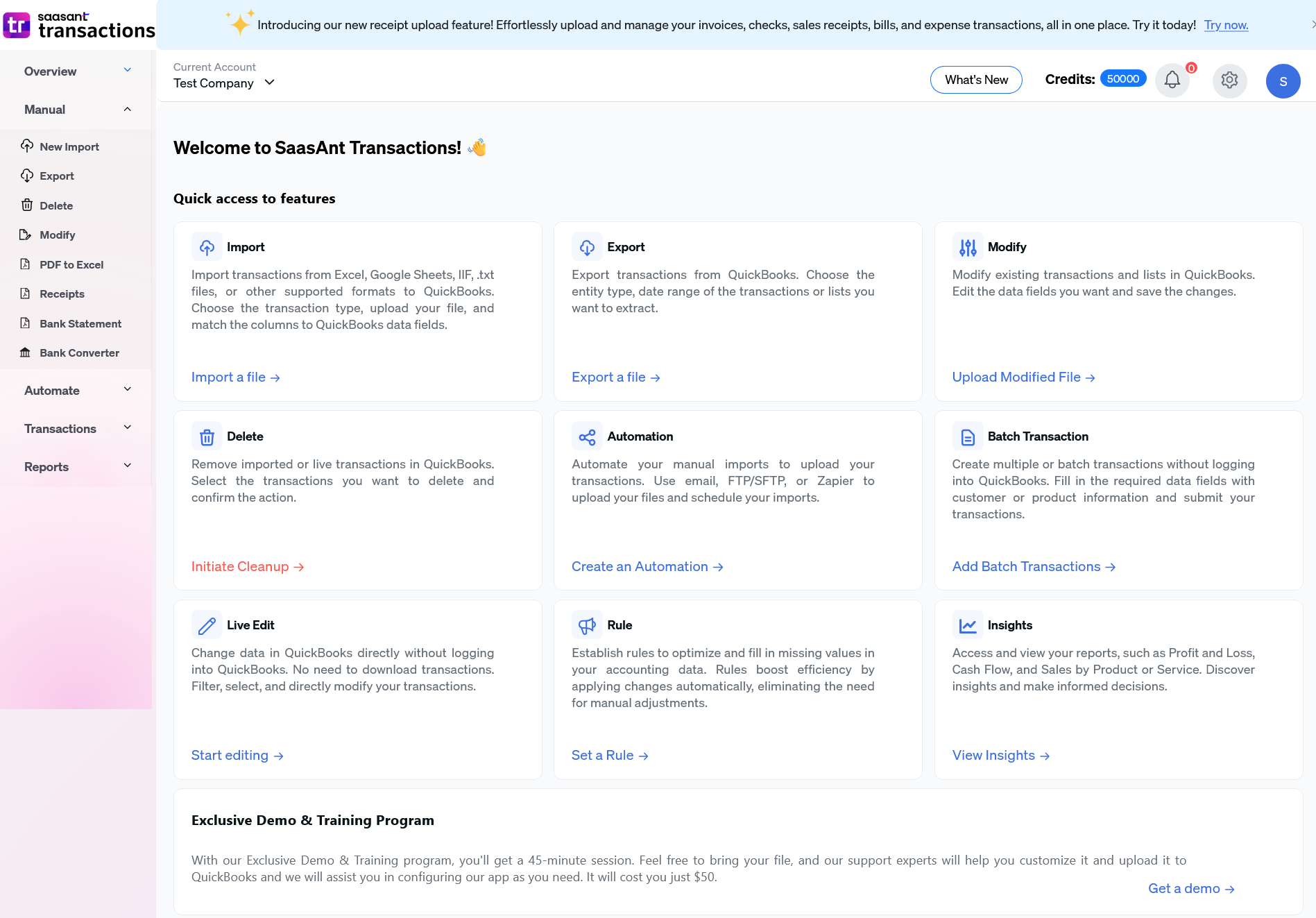This screenshot has width=1316, height=918.
Task: Click the "Current Account" label
Action: pyautogui.click(x=214, y=67)
